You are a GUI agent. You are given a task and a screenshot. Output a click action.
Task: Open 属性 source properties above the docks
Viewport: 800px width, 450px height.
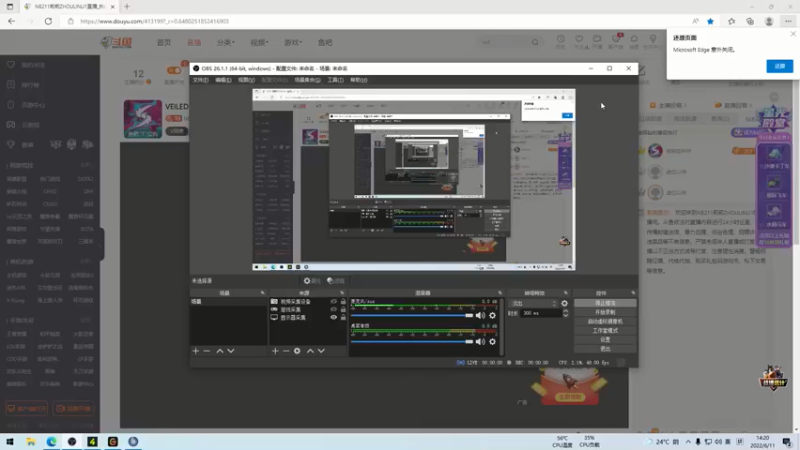312,281
